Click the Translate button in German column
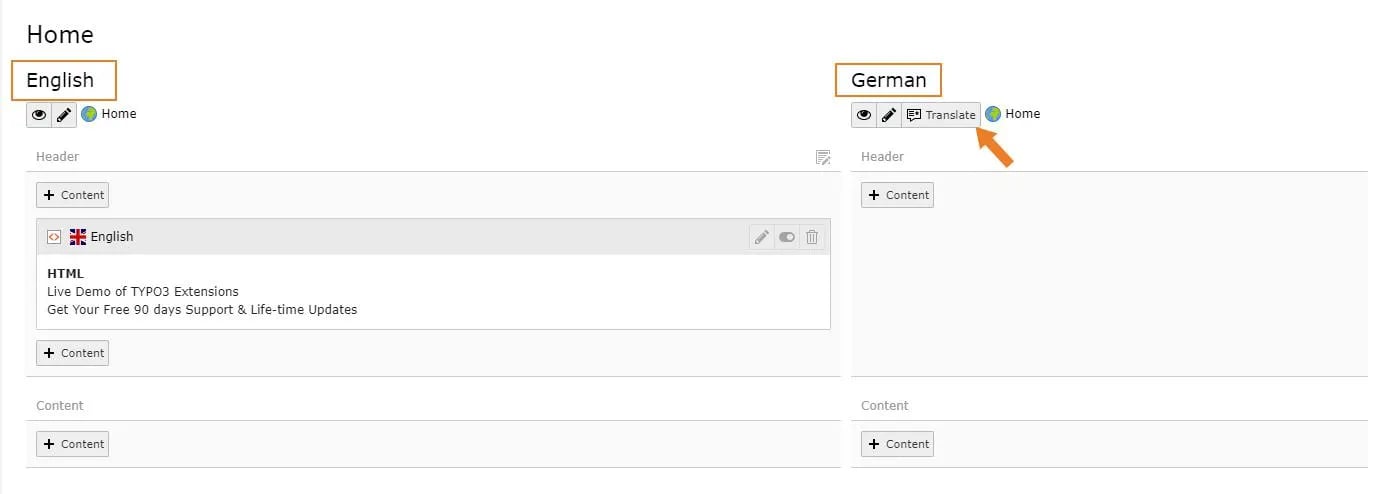 [941, 115]
